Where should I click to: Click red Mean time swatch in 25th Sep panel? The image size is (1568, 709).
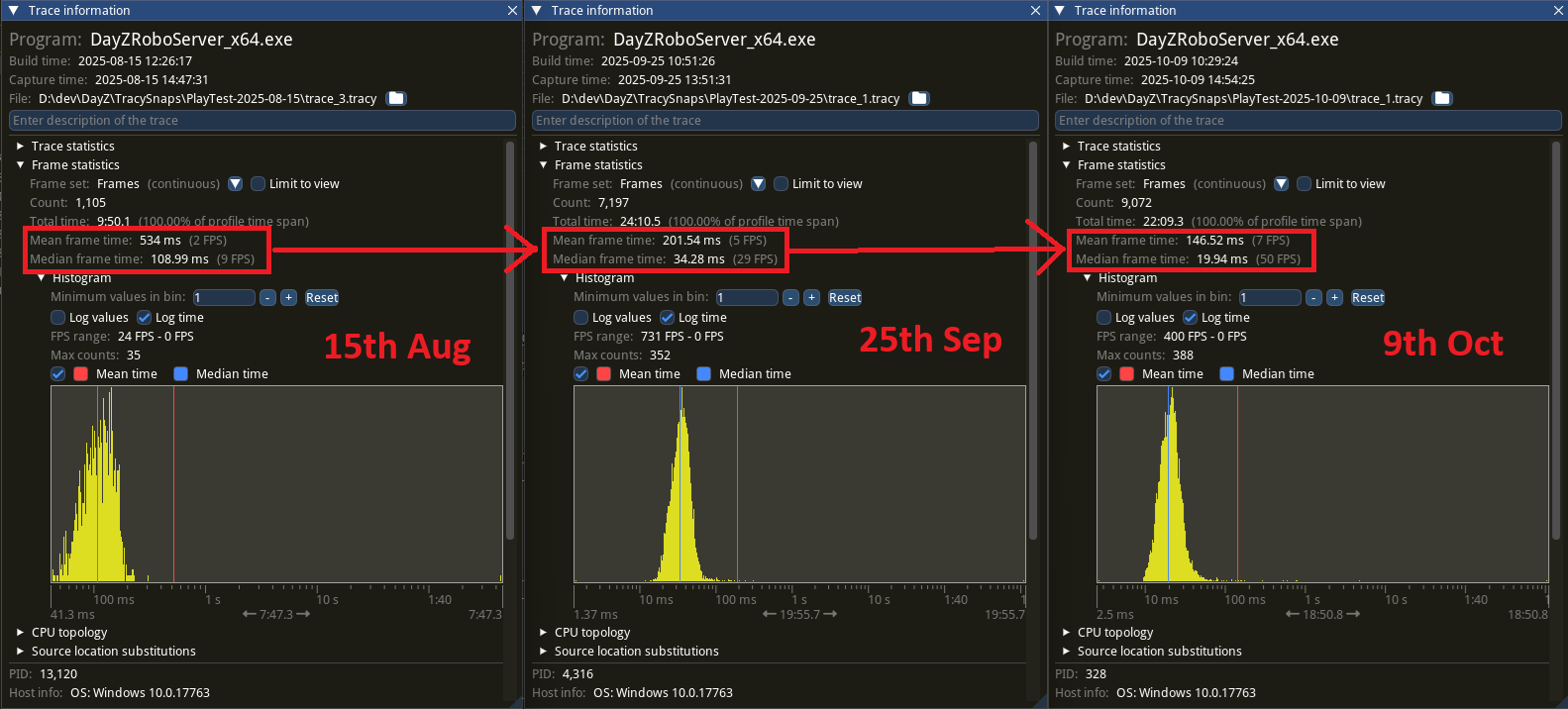pyautogui.click(x=604, y=374)
